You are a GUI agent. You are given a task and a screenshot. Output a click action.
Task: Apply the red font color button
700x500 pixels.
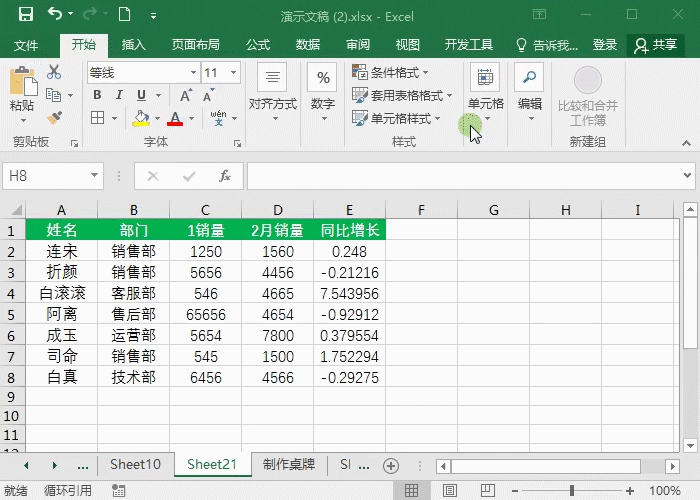[175, 118]
